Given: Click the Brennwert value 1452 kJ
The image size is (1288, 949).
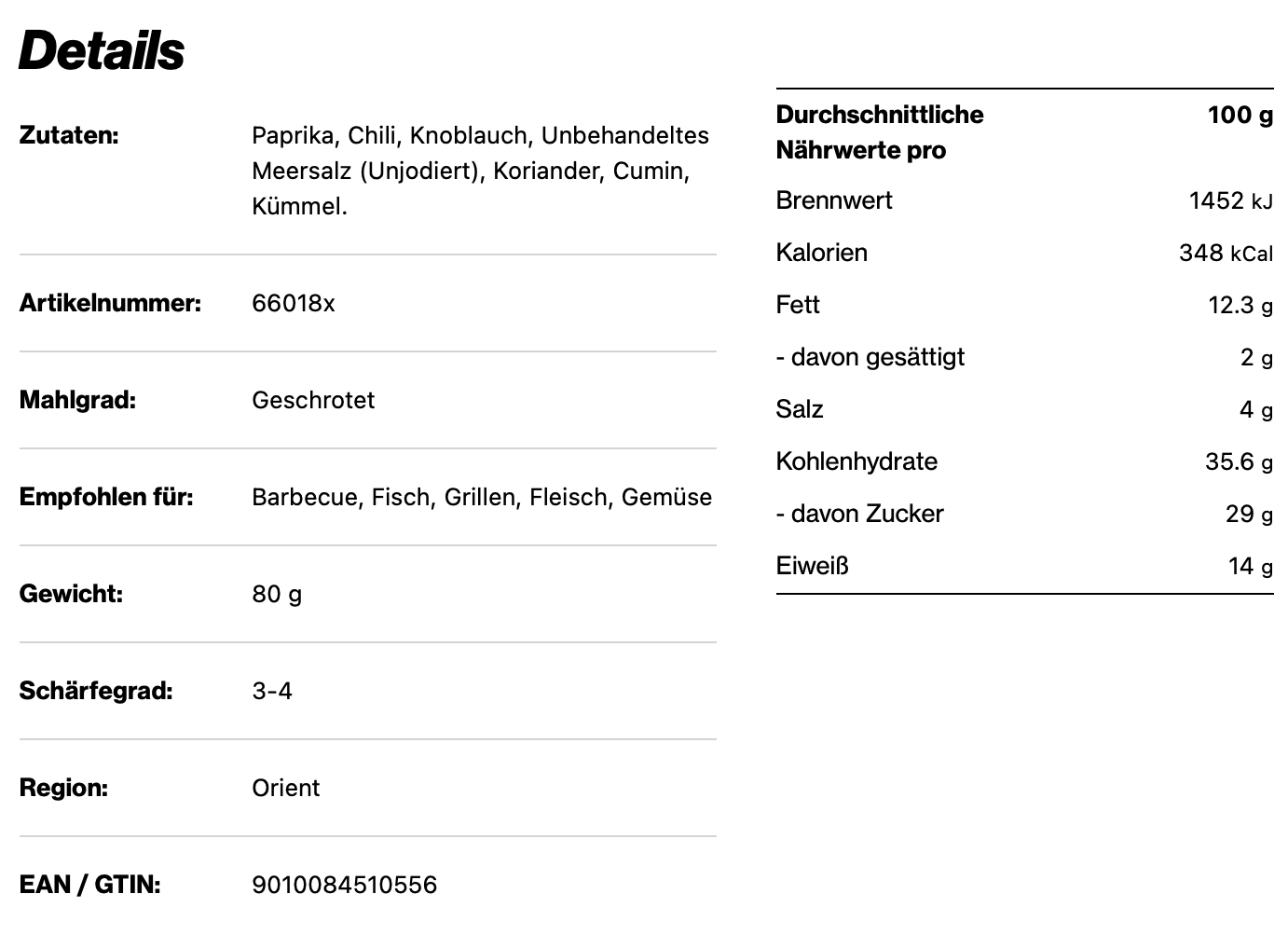Looking at the screenshot, I should [1230, 200].
